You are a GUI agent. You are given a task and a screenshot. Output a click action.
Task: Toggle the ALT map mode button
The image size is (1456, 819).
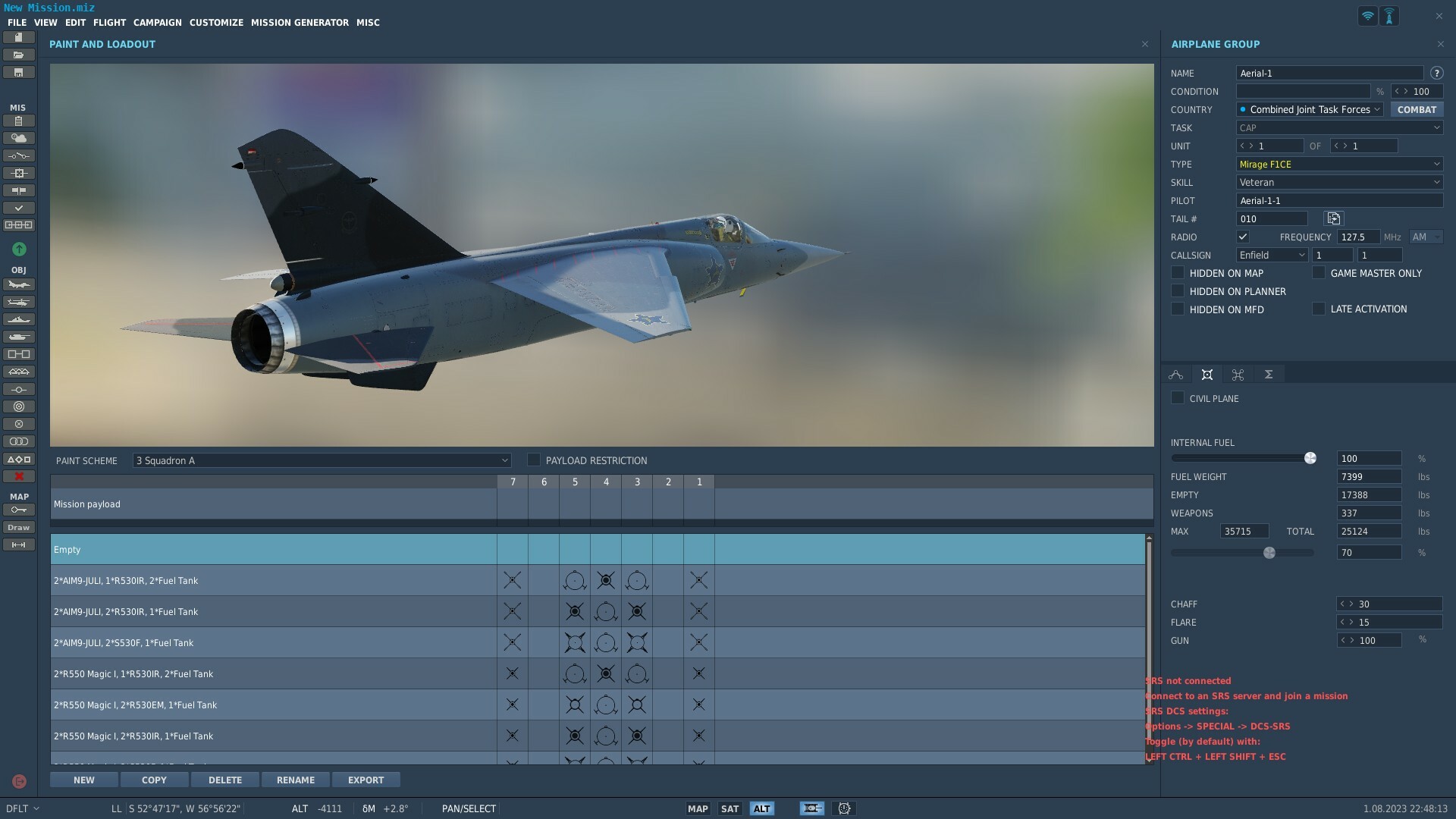point(761,808)
